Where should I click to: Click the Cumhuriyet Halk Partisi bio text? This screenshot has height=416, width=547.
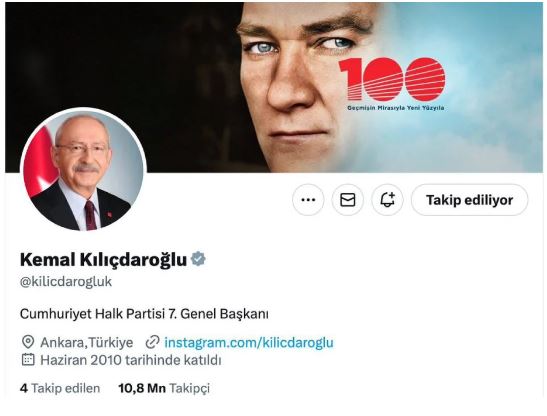(x=144, y=314)
